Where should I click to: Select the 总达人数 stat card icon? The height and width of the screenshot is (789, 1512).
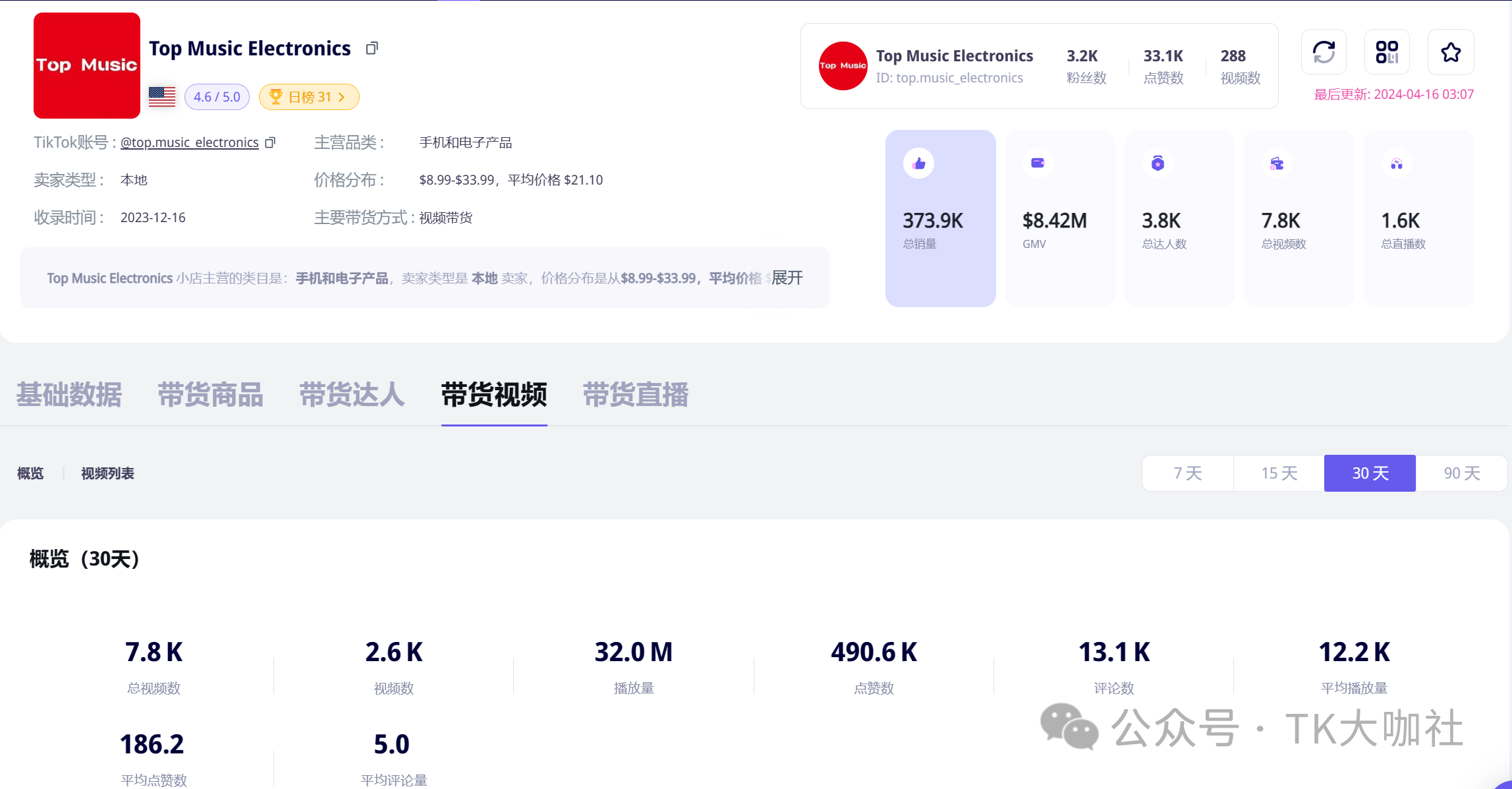tap(1158, 163)
